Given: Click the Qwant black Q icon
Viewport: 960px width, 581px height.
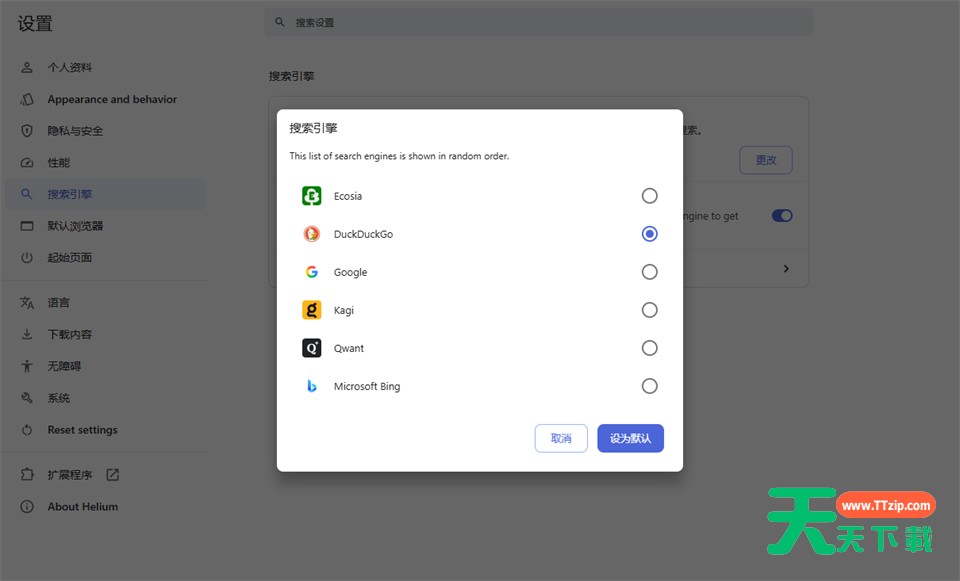Looking at the screenshot, I should 312,348.
